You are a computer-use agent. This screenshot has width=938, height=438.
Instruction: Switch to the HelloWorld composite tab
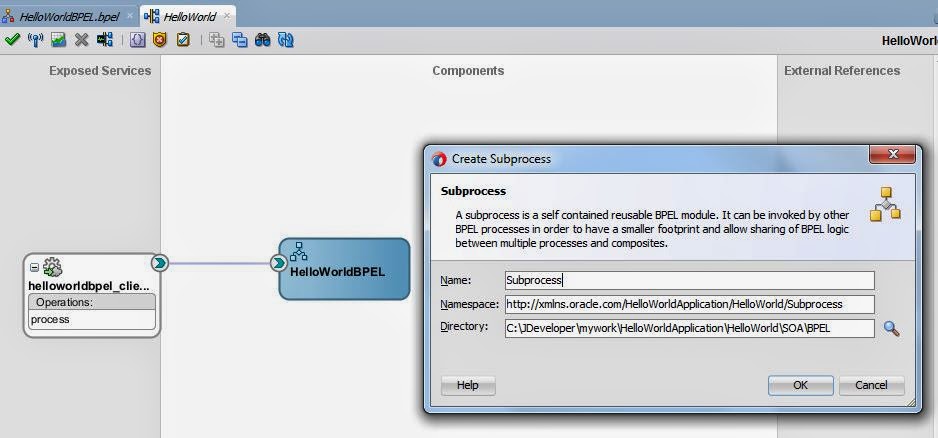(190, 17)
